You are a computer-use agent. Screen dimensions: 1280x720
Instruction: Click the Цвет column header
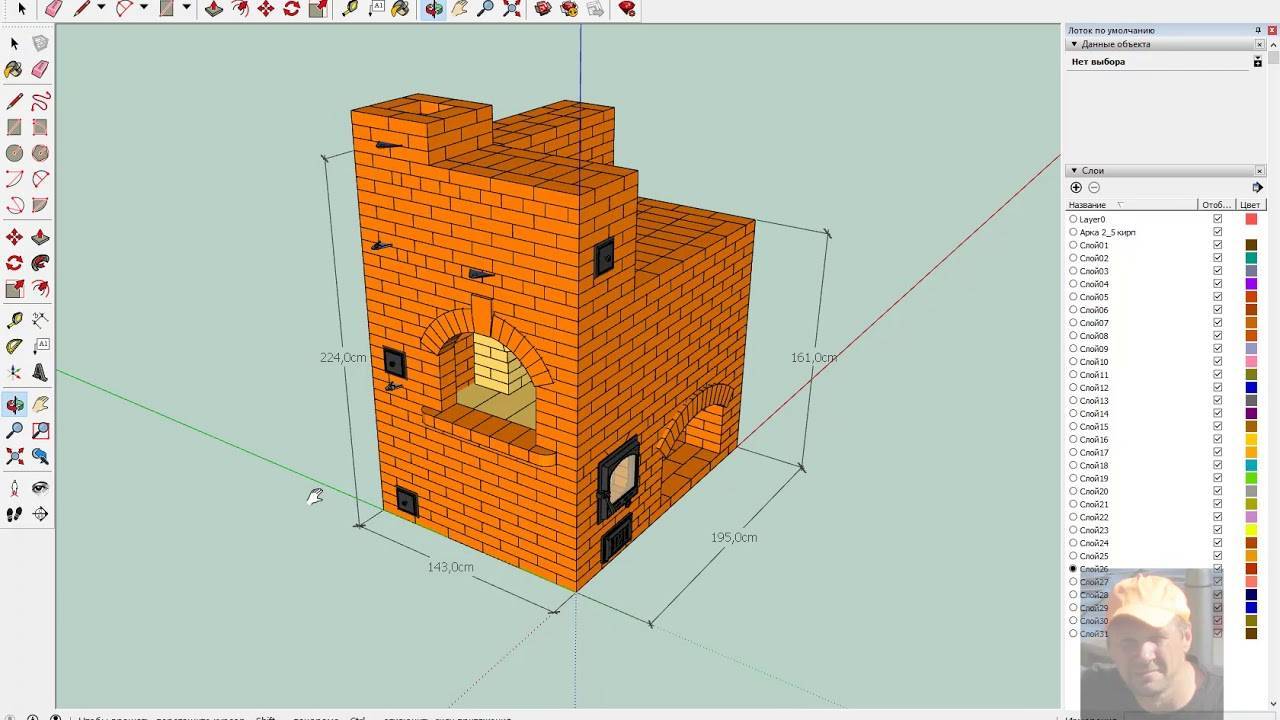click(1250, 205)
